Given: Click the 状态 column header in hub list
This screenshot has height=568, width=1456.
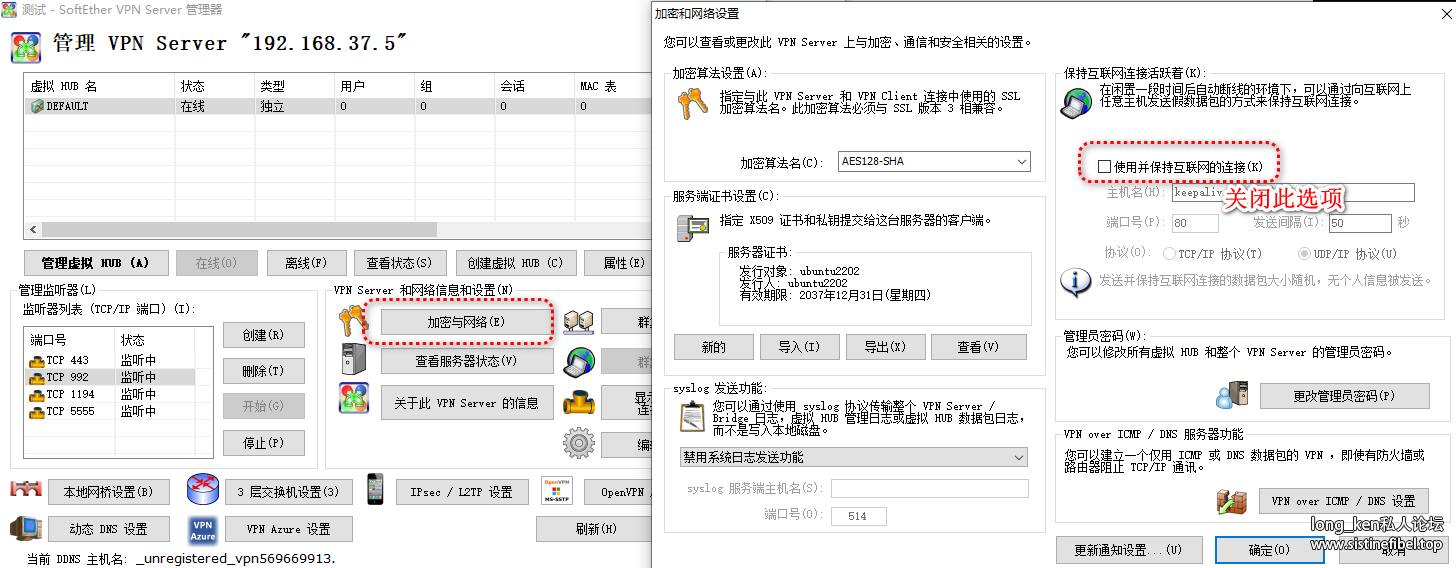Looking at the screenshot, I should pos(214,86).
